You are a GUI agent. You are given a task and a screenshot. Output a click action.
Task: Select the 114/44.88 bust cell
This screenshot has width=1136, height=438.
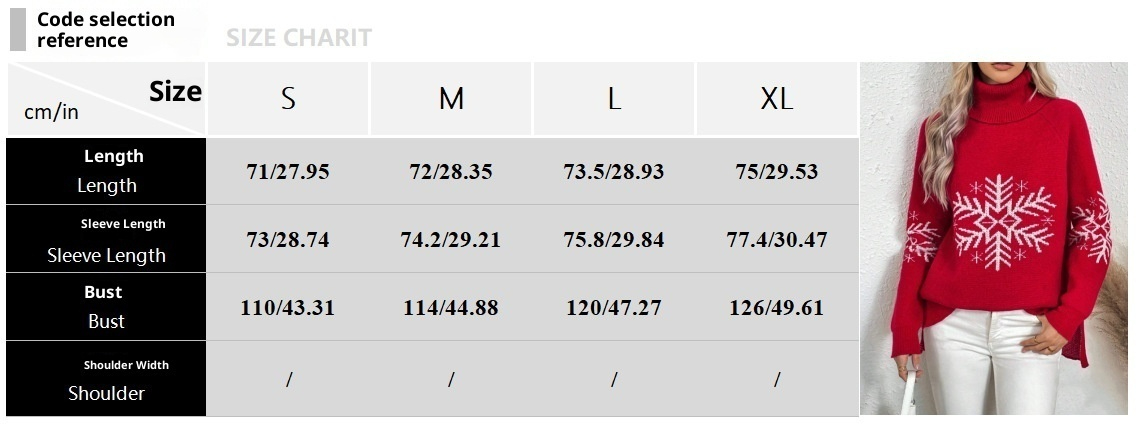coord(451,308)
